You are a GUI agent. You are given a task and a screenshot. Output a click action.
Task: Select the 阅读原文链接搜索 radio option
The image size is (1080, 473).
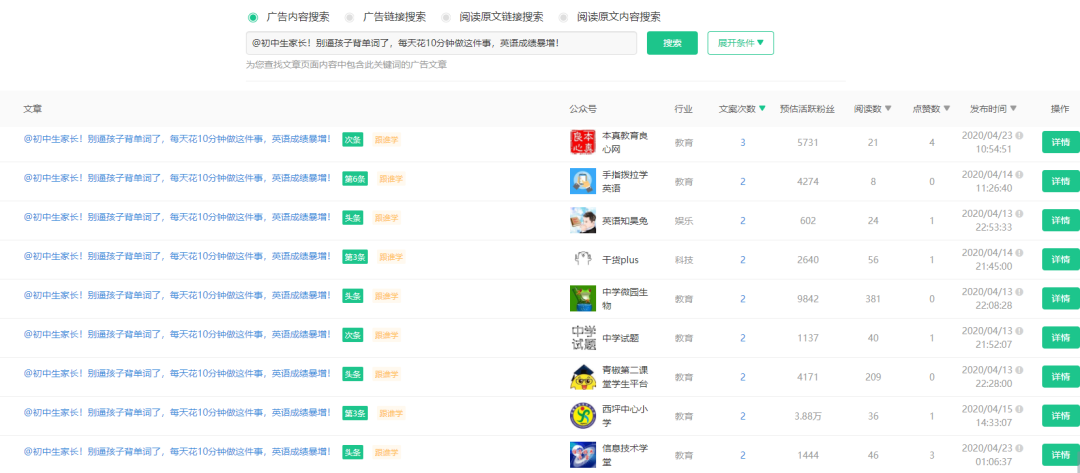point(446,17)
